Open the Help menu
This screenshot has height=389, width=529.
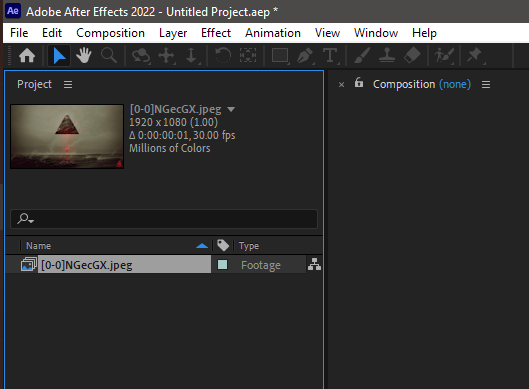tap(424, 33)
